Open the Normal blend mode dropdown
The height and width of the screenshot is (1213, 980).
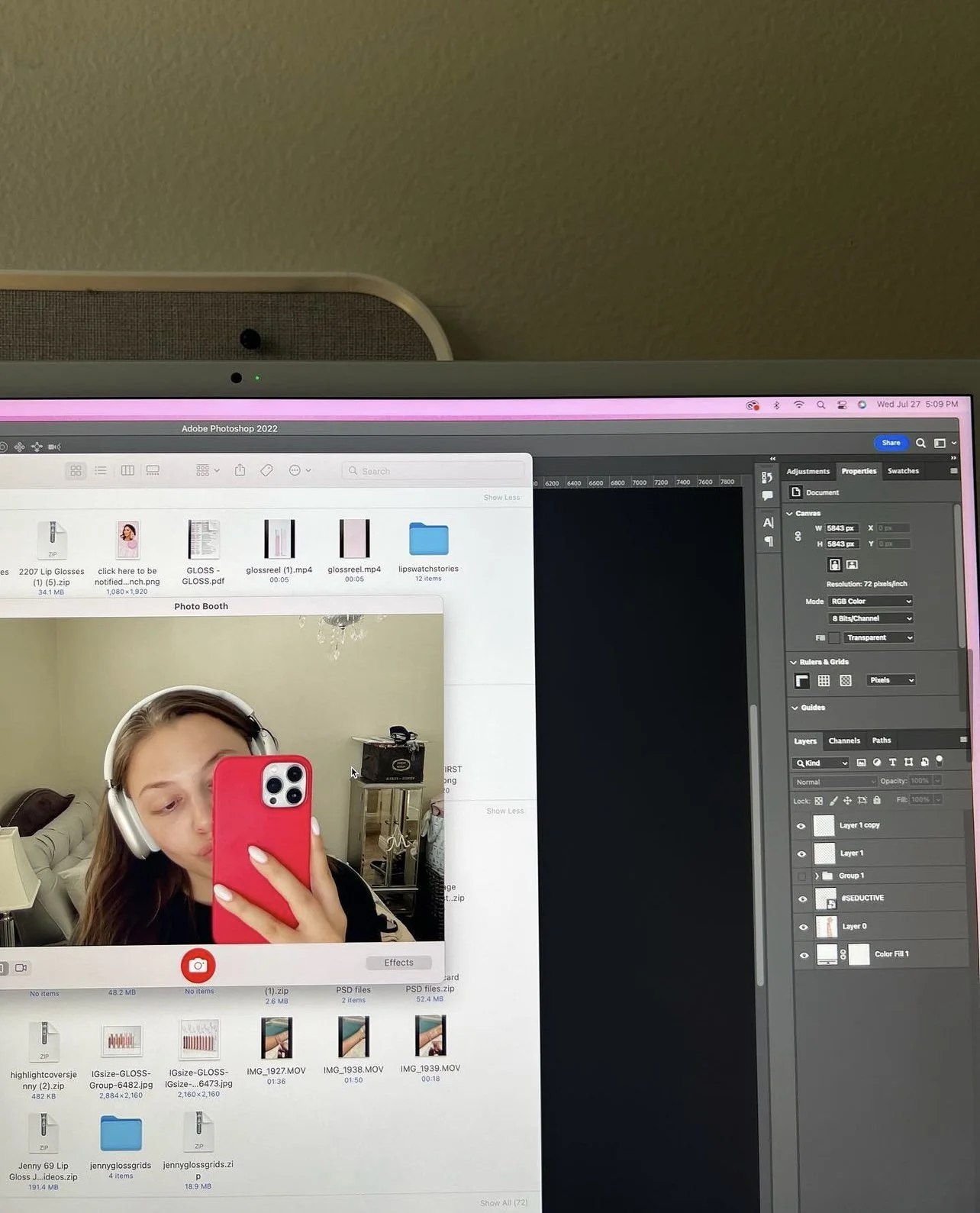[834, 782]
